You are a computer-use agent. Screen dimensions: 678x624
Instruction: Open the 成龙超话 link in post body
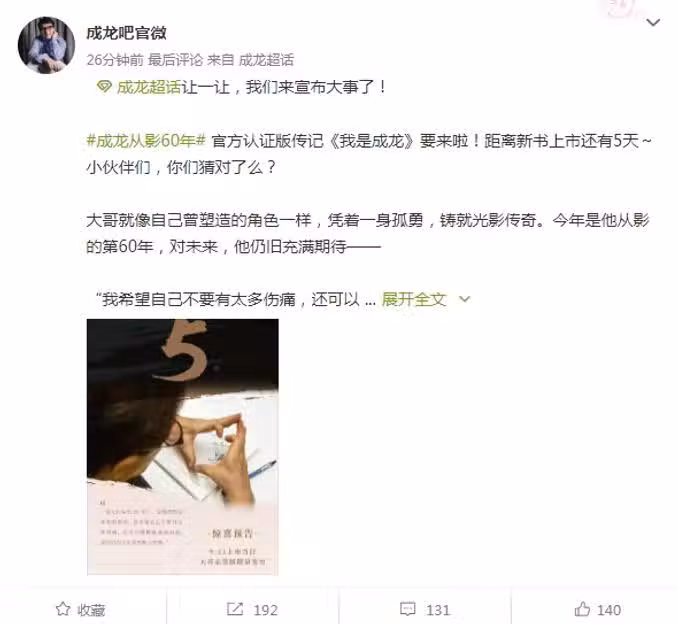(149, 87)
